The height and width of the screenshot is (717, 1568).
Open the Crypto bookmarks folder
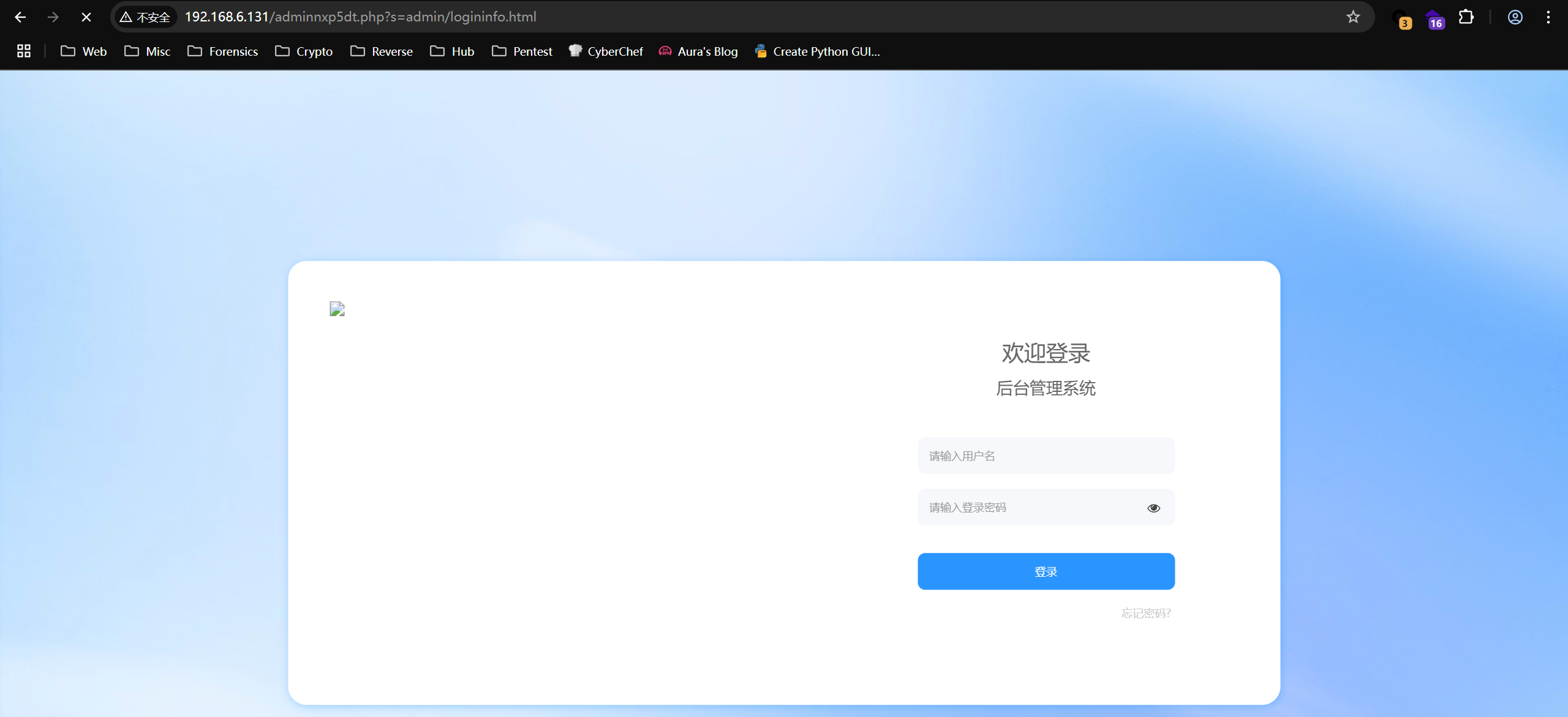[304, 51]
